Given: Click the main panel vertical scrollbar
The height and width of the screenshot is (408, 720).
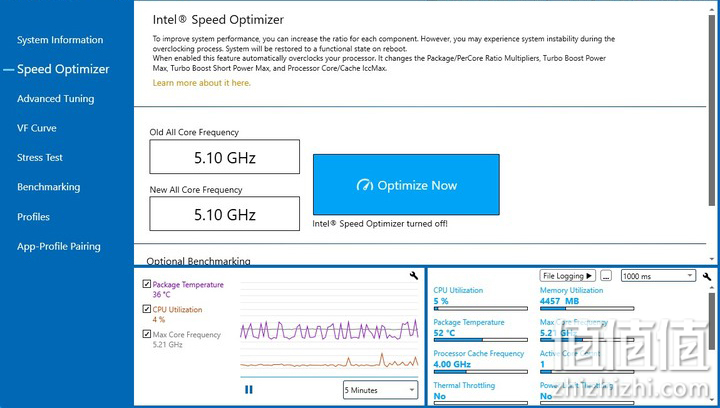Looking at the screenshot, I should (x=712, y=110).
